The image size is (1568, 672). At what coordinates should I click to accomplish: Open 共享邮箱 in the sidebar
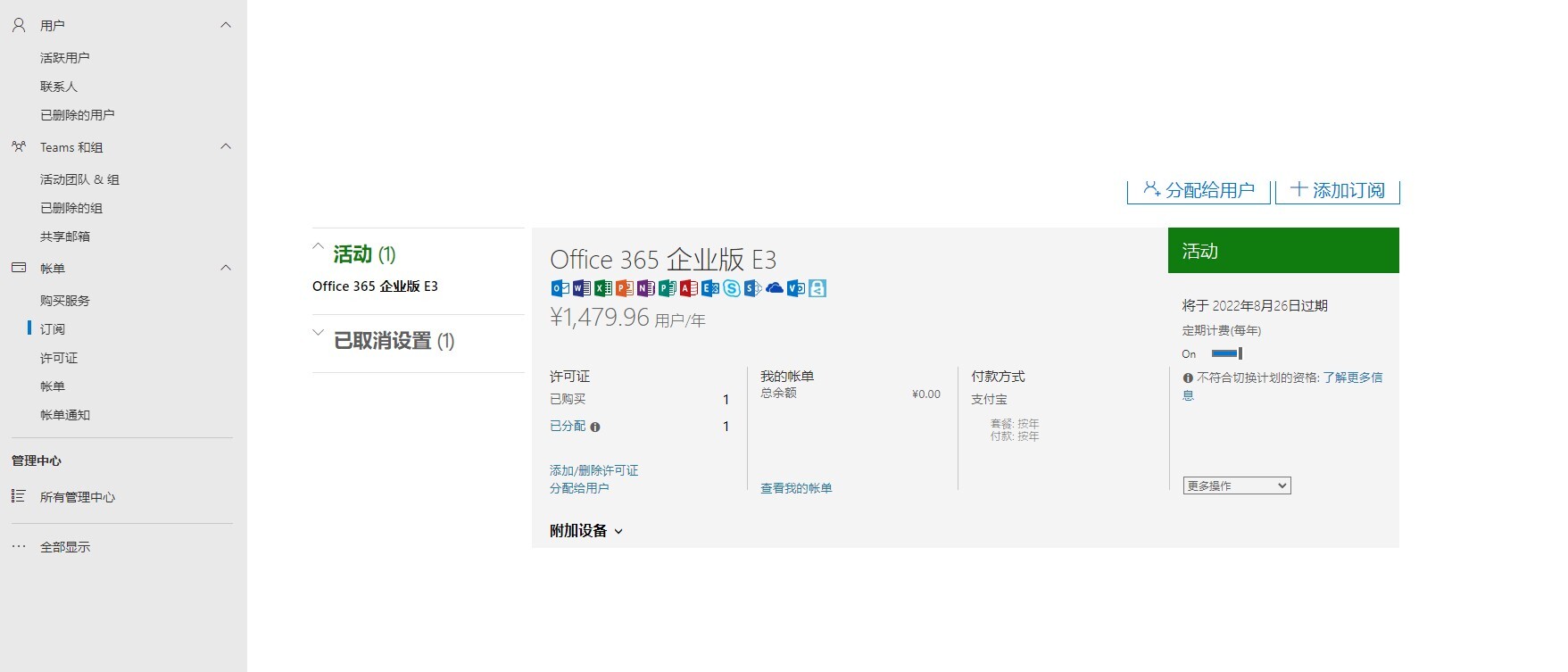tap(65, 236)
